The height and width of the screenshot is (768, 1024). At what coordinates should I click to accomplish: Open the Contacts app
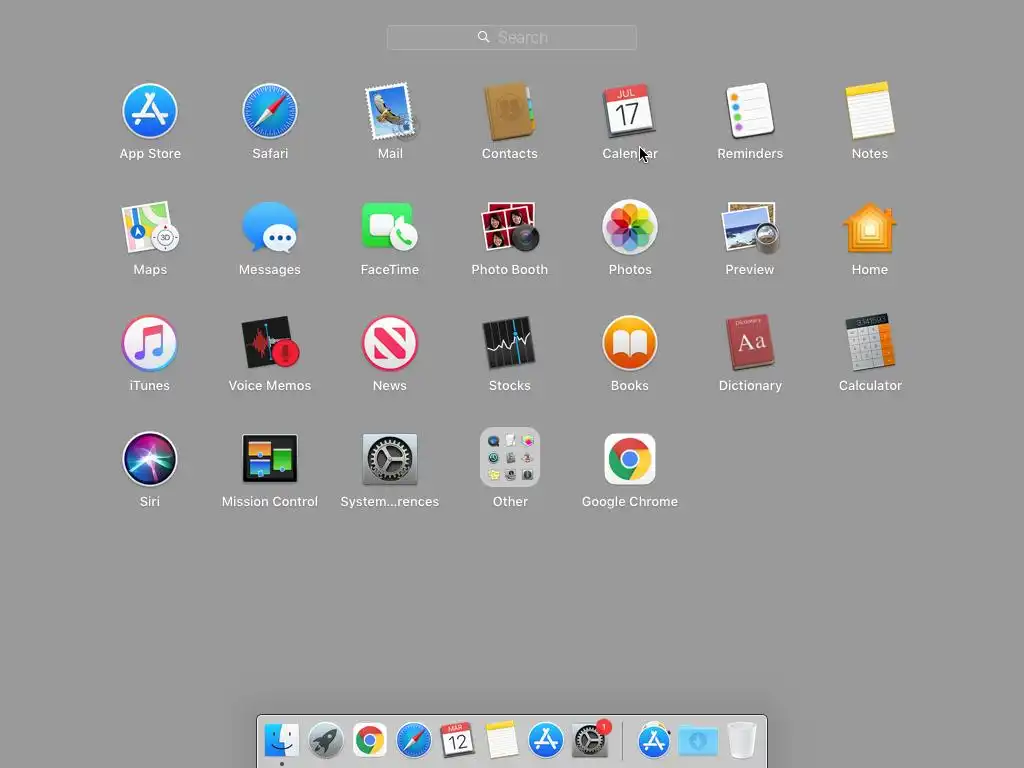(x=509, y=111)
